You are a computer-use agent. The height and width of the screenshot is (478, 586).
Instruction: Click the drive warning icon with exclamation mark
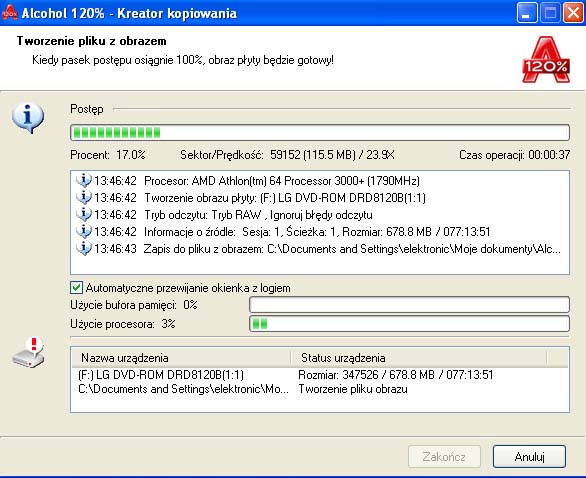pos(28,352)
